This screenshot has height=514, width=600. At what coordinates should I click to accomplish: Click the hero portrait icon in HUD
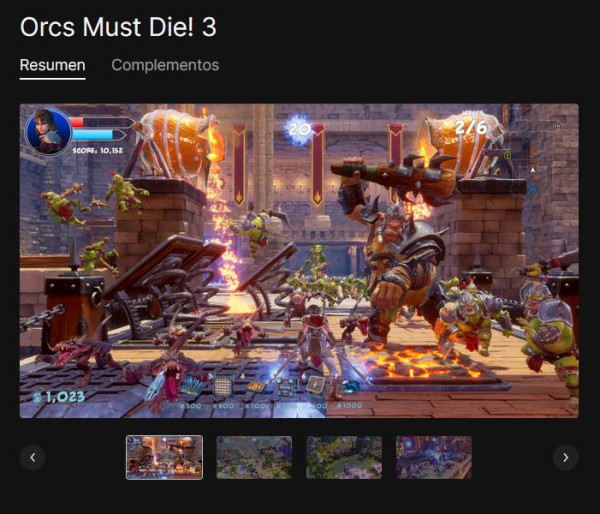coord(48,131)
